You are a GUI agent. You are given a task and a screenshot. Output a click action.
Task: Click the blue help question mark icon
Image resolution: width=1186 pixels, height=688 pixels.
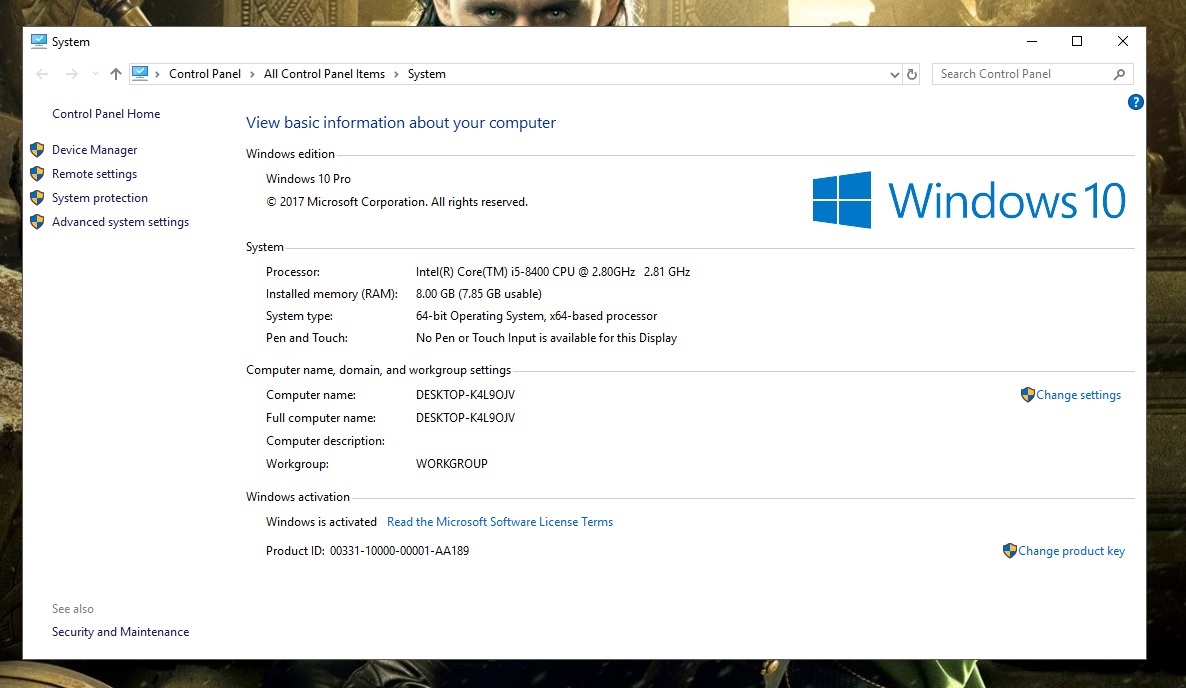click(1135, 102)
